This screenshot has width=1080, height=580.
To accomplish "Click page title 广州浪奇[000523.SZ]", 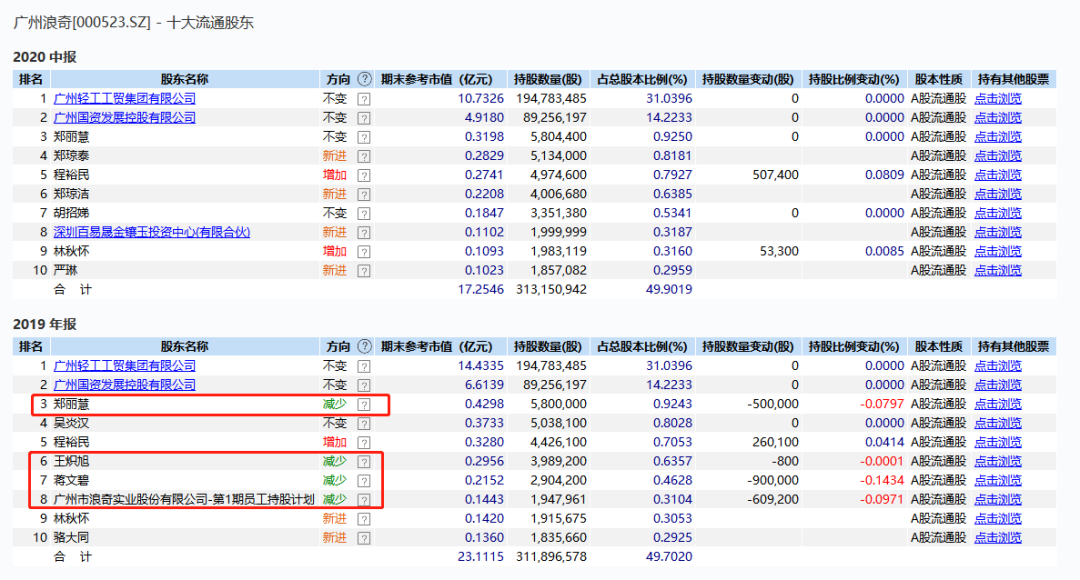I will (x=81, y=22).
